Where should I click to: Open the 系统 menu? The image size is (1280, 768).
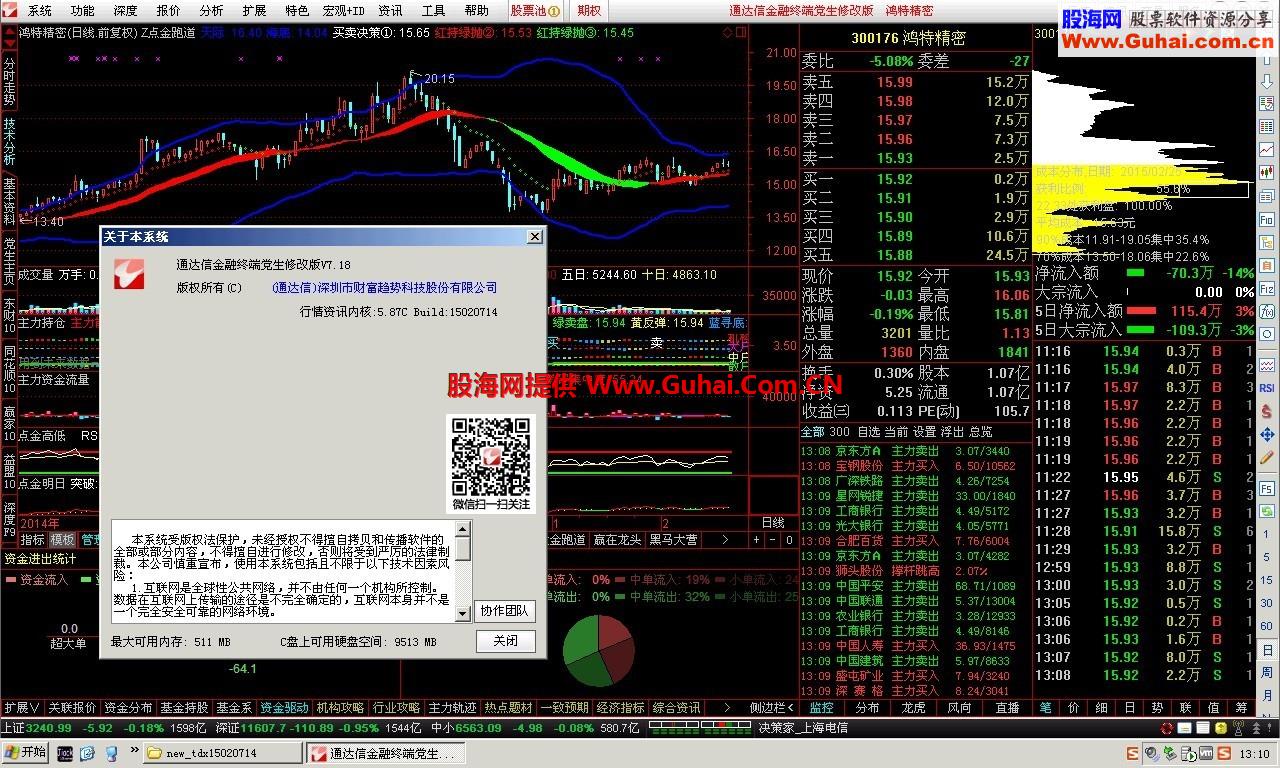point(39,10)
